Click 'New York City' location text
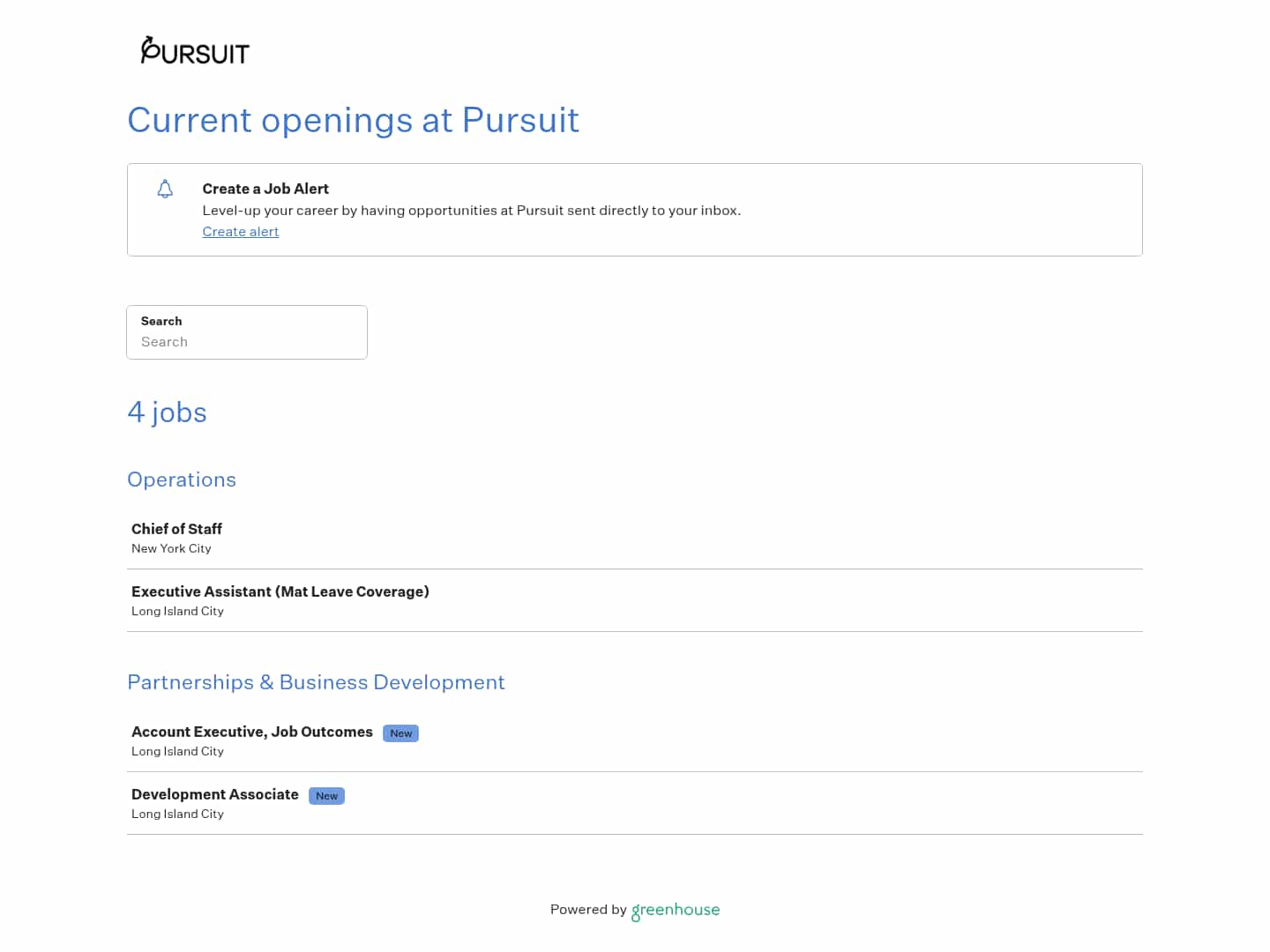 coord(171,548)
